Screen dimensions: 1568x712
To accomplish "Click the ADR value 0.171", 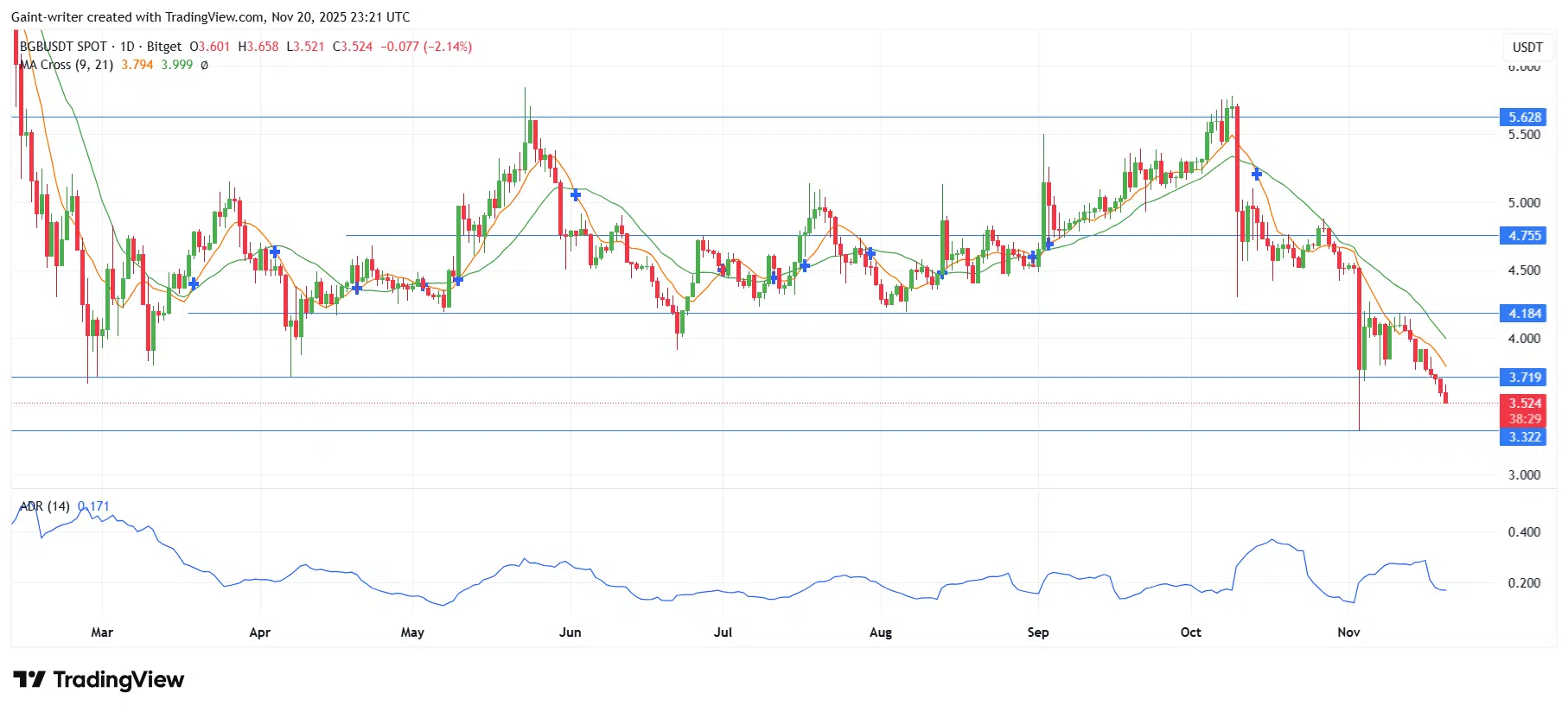I will [94, 506].
